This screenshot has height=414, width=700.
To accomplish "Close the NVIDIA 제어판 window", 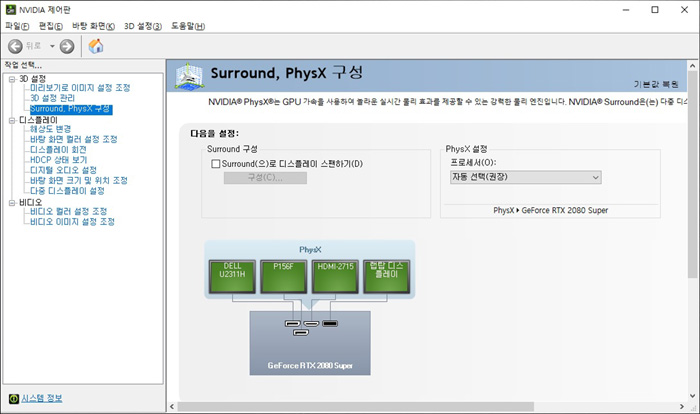I will pos(684,9).
